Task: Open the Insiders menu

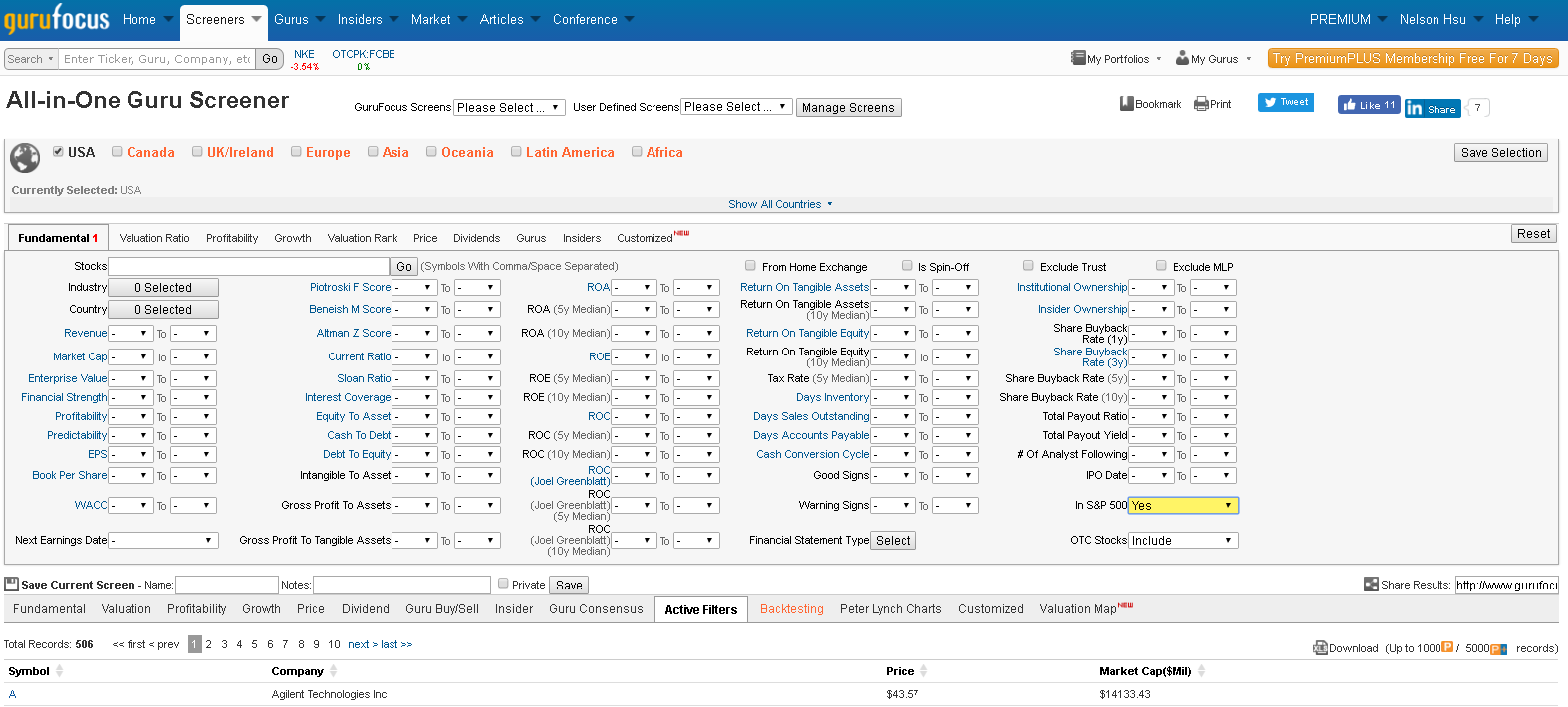Action: click(367, 19)
